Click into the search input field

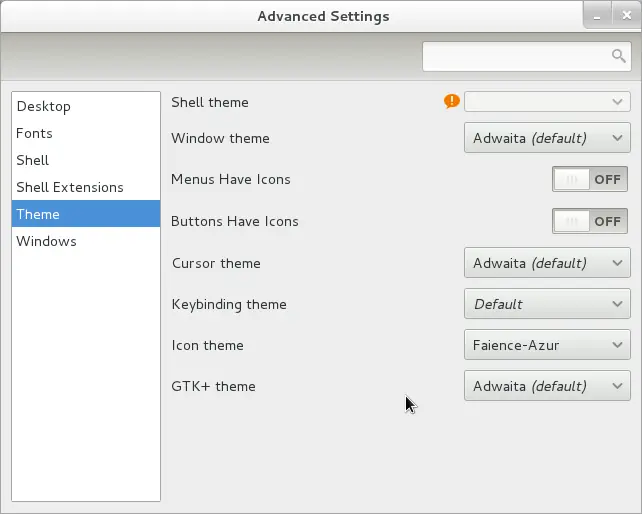pyautogui.click(x=527, y=57)
